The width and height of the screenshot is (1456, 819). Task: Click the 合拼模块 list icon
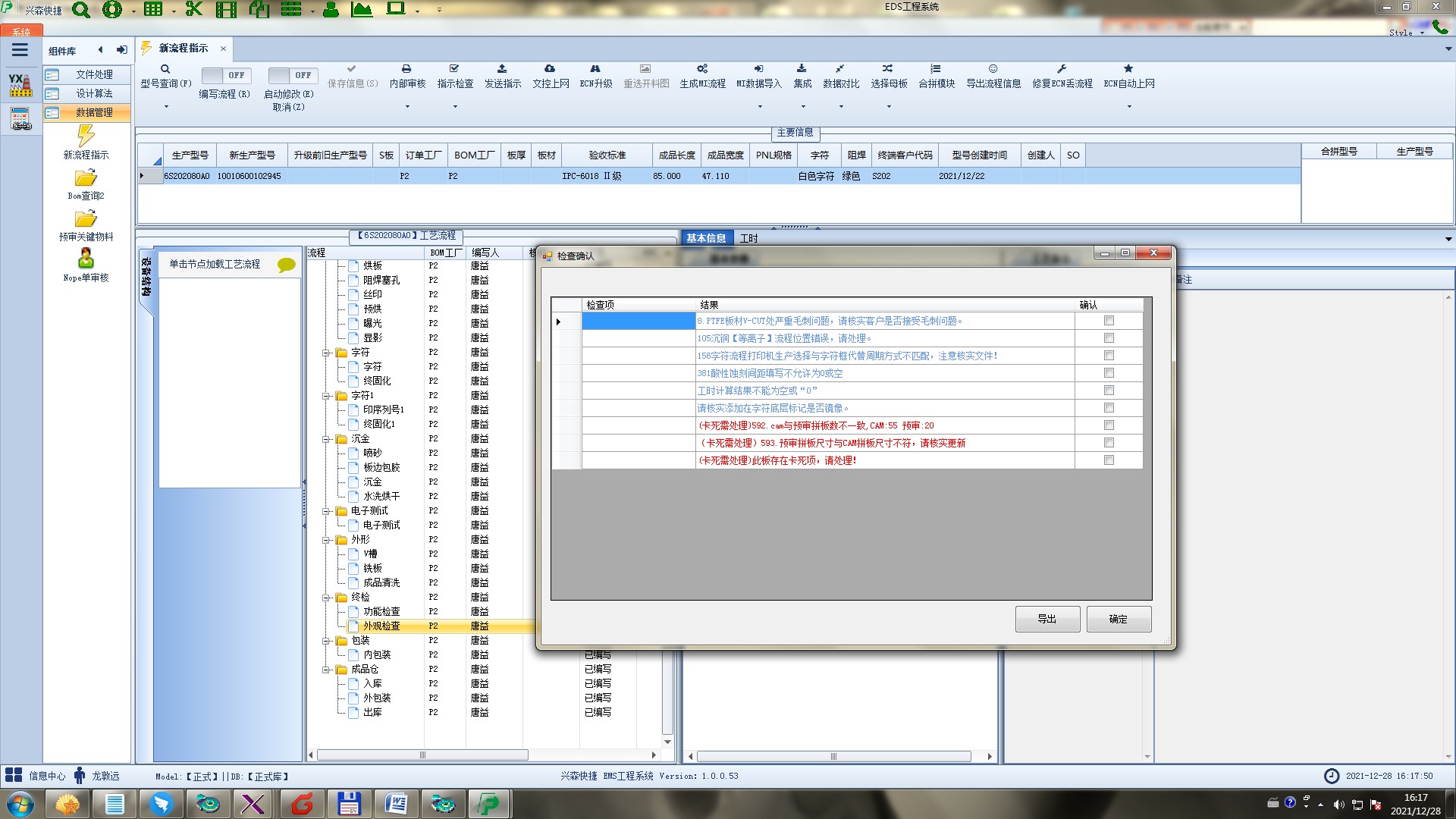[x=936, y=69]
